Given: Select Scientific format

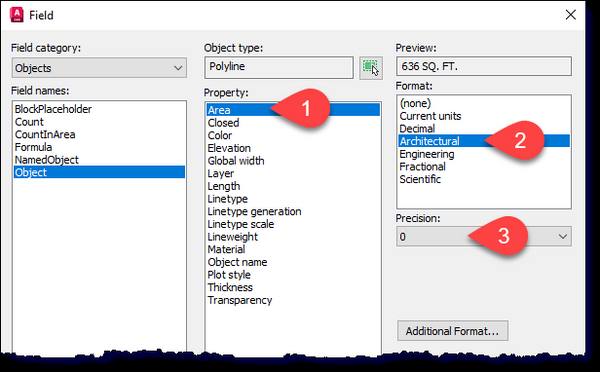Looking at the screenshot, I should pos(420,179).
